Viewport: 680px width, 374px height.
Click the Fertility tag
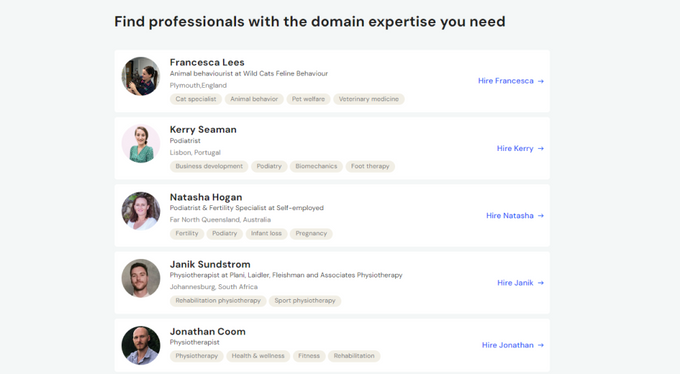(x=186, y=234)
